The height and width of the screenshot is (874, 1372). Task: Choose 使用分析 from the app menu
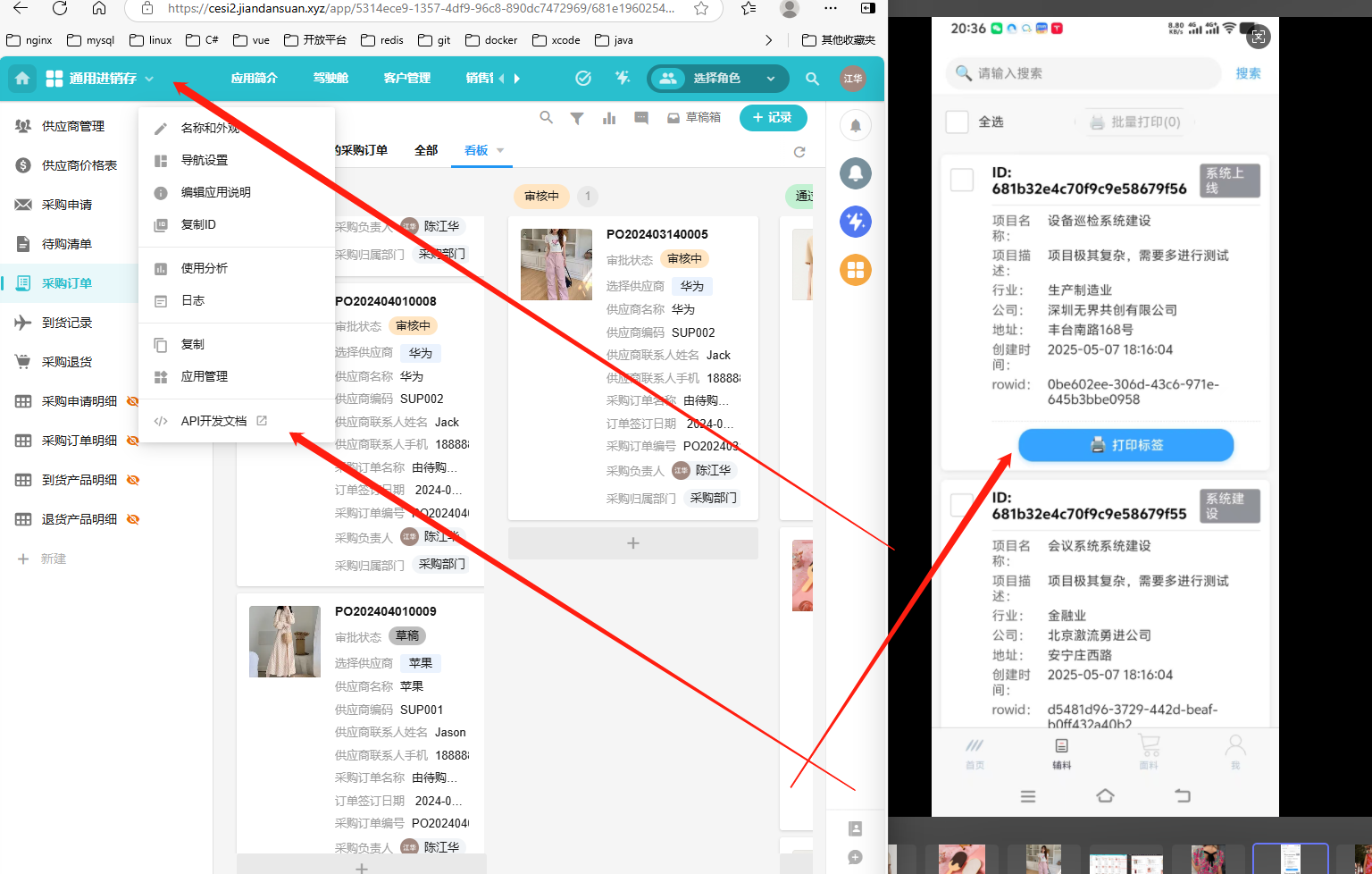pyautogui.click(x=237, y=268)
